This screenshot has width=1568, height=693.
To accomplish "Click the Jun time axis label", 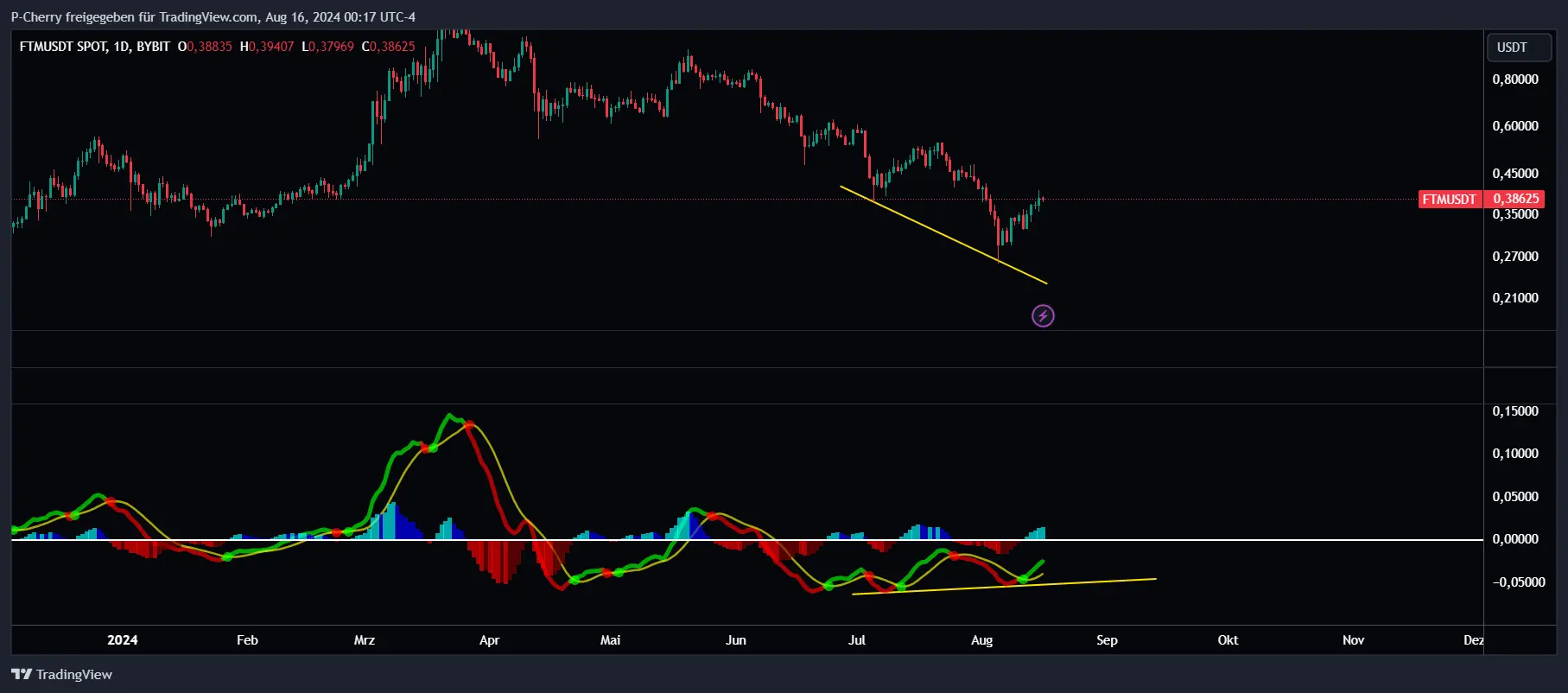I will (735, 640).
